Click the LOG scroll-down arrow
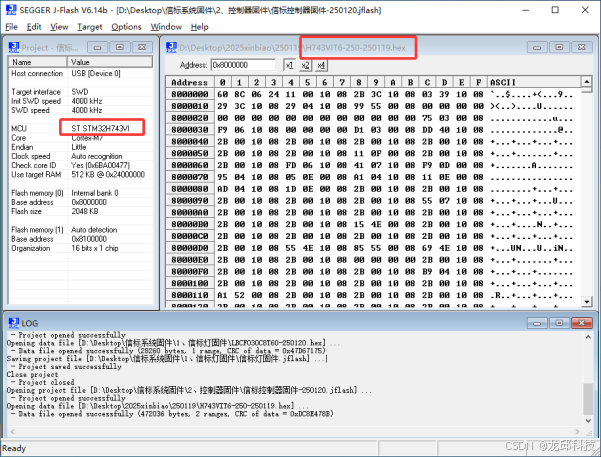This screenshot has width=601, height=457. [x=588, y=420]
